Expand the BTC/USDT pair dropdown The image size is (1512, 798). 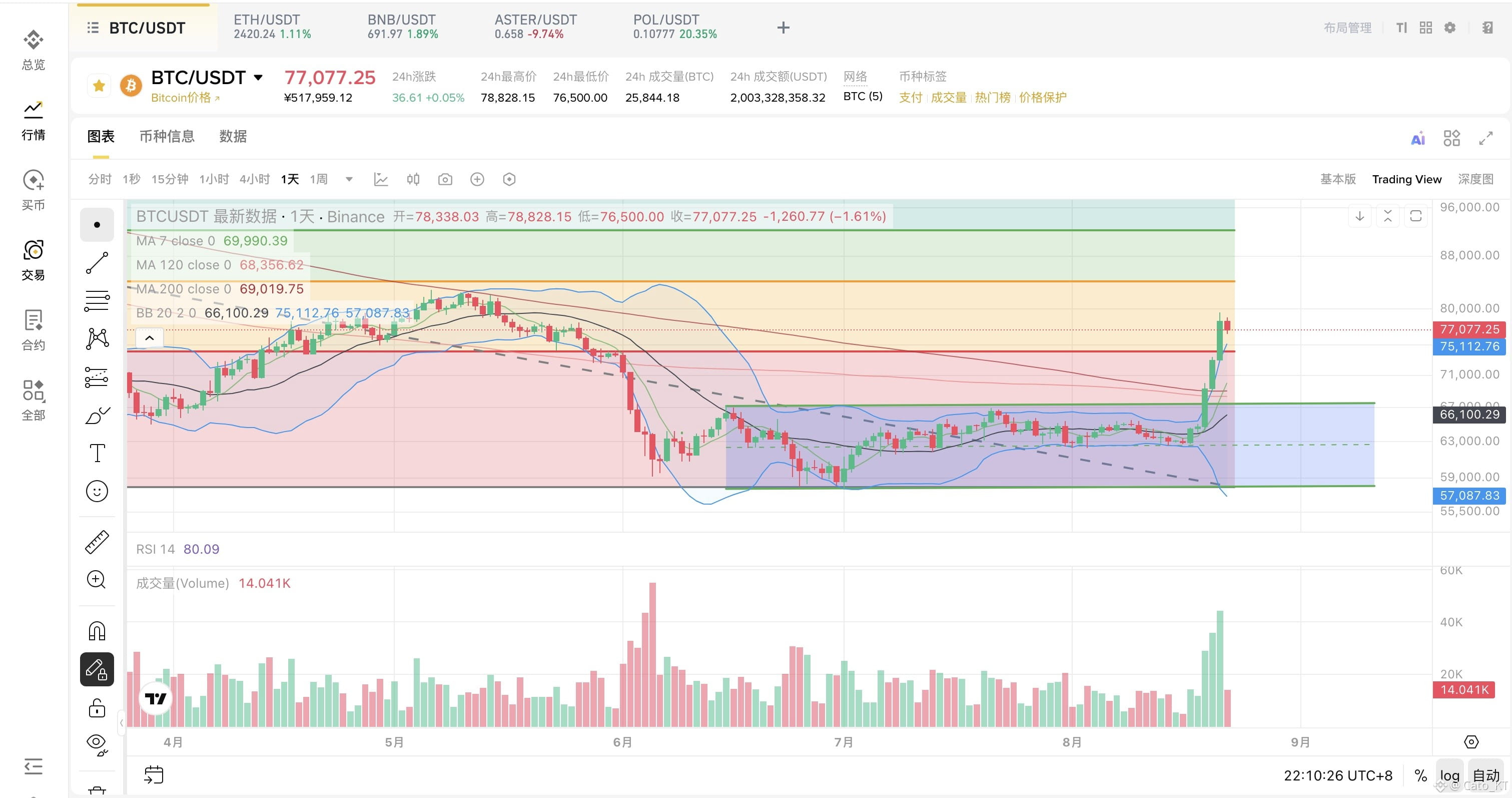point(258,78)
